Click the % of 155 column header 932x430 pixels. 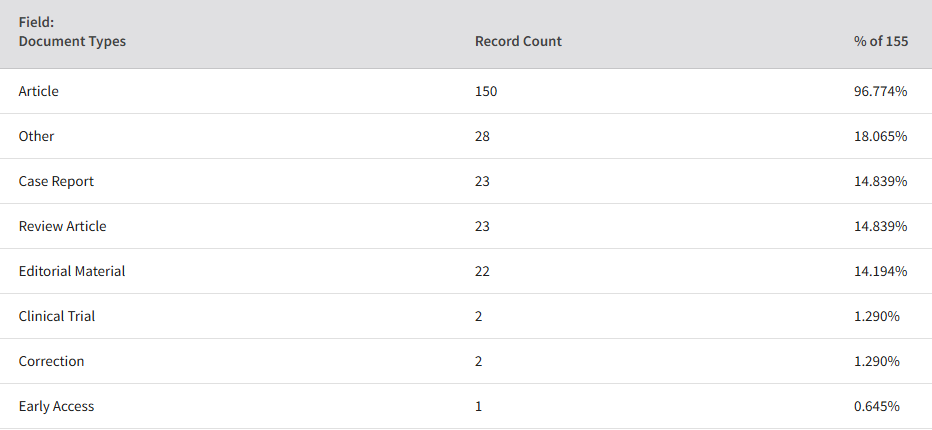(x=881, y=41)
